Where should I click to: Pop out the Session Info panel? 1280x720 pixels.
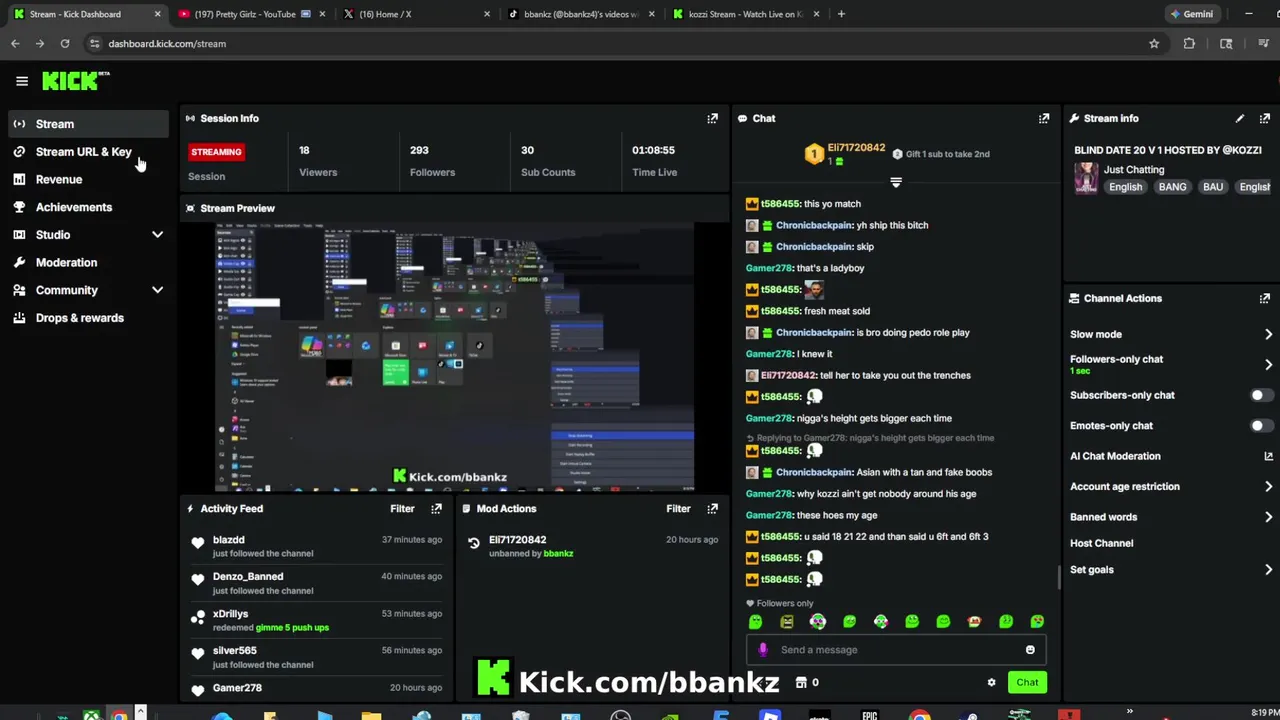pyautogui.click(x=712, y=118)
